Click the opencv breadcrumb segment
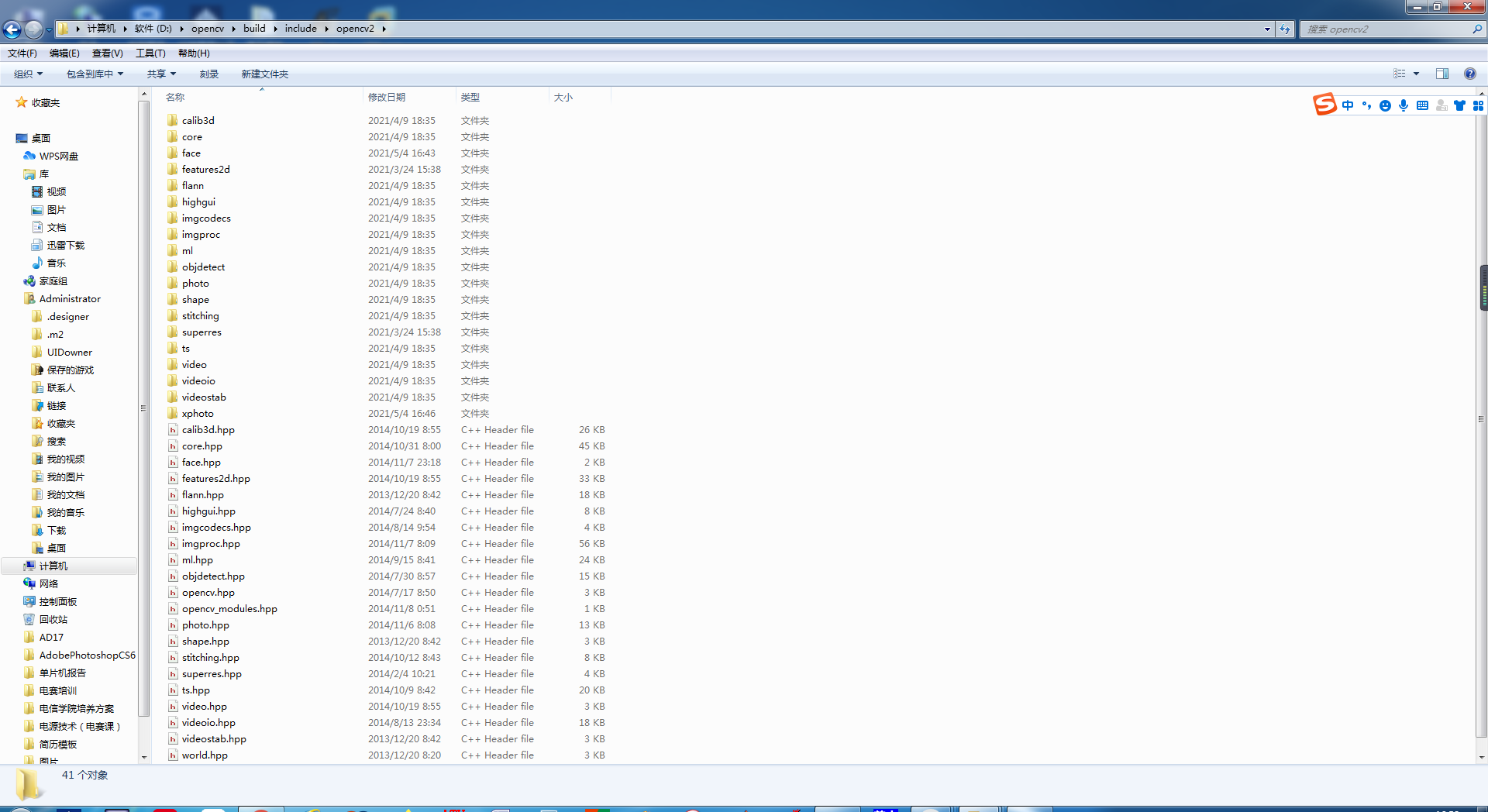Viewport: 1488px width, 812px height. pos(208,29)
